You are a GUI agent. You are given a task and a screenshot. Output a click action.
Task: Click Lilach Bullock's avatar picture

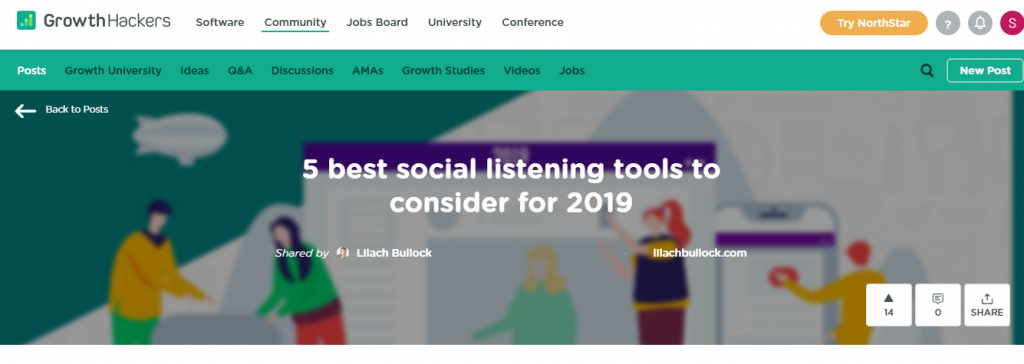[343, 253]
